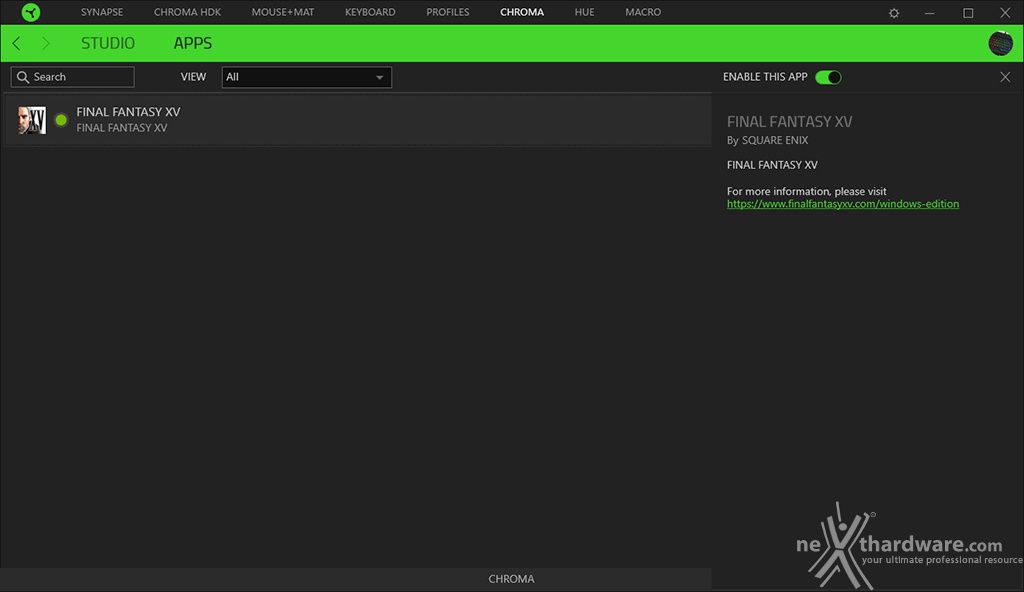Select the Chroma tab
Viewport: 1024px width, 592px height.
click(x=522, y=12)
